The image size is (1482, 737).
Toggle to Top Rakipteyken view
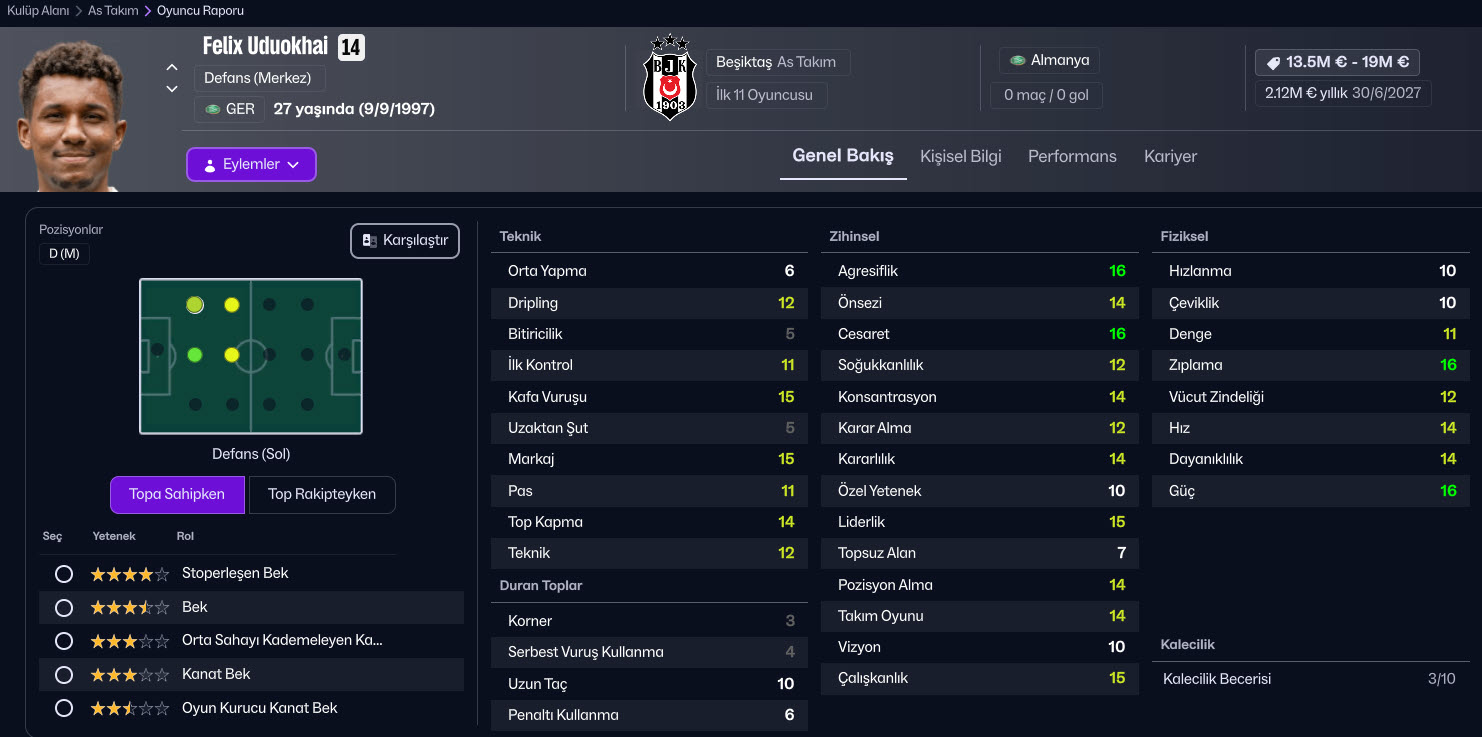(322, 494)
